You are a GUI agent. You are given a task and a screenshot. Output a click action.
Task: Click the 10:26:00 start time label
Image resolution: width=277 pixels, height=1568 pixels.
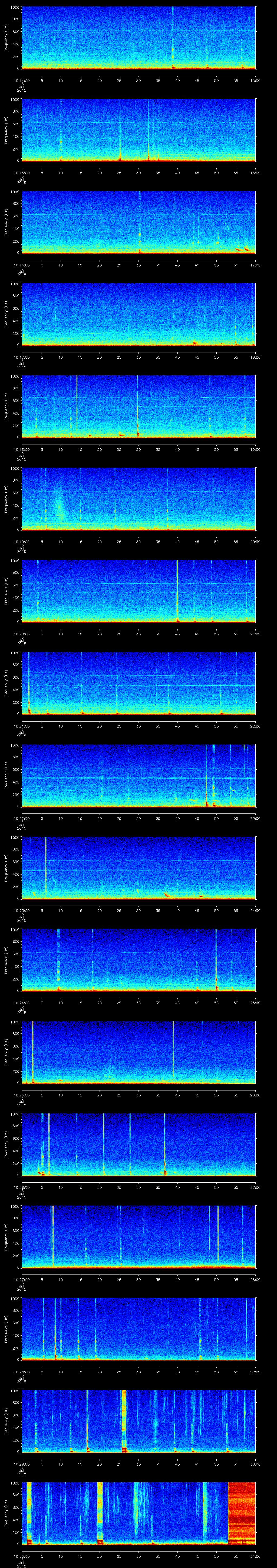21,1187
